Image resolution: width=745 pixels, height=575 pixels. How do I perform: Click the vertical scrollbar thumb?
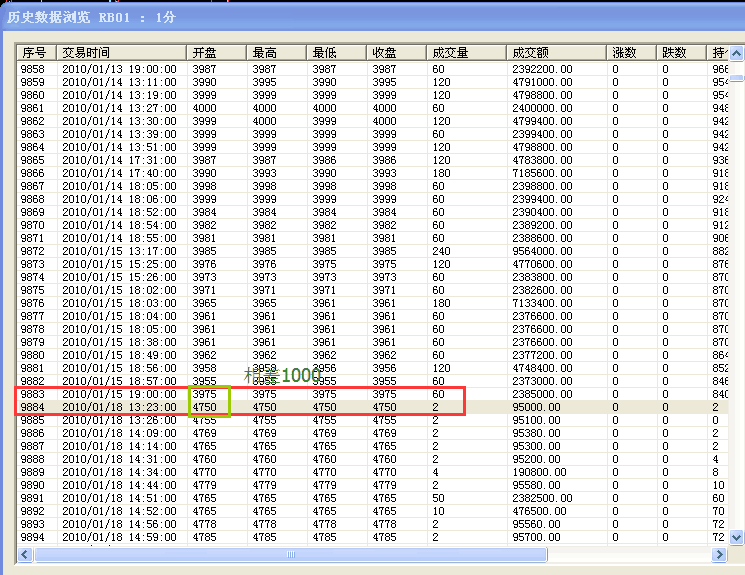[736, 77]
